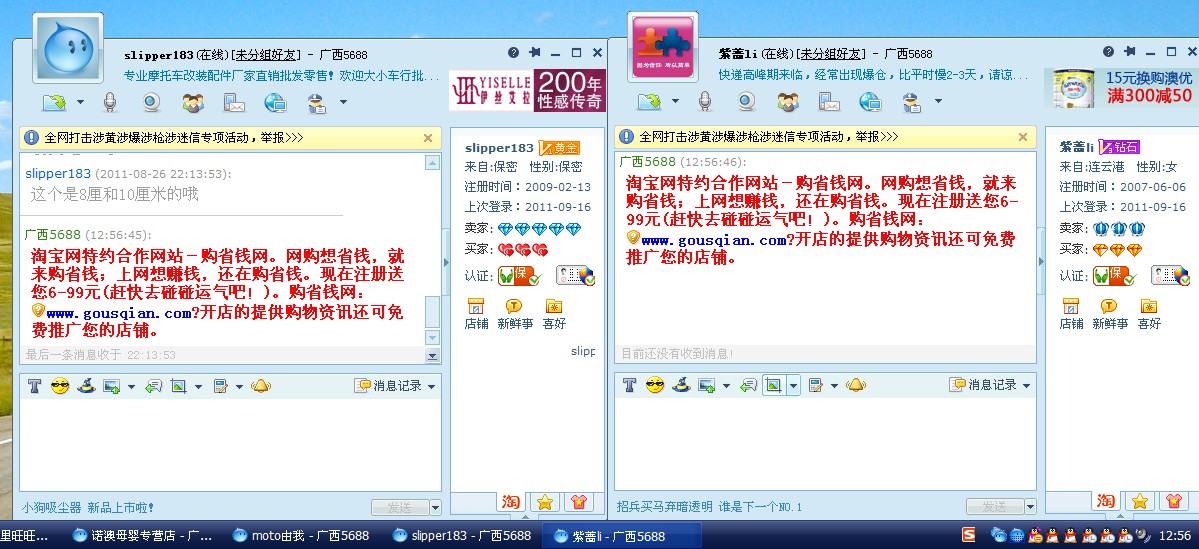
Task: Collapse 紫蔷li side profile panel arrow
Action: 1041,262
